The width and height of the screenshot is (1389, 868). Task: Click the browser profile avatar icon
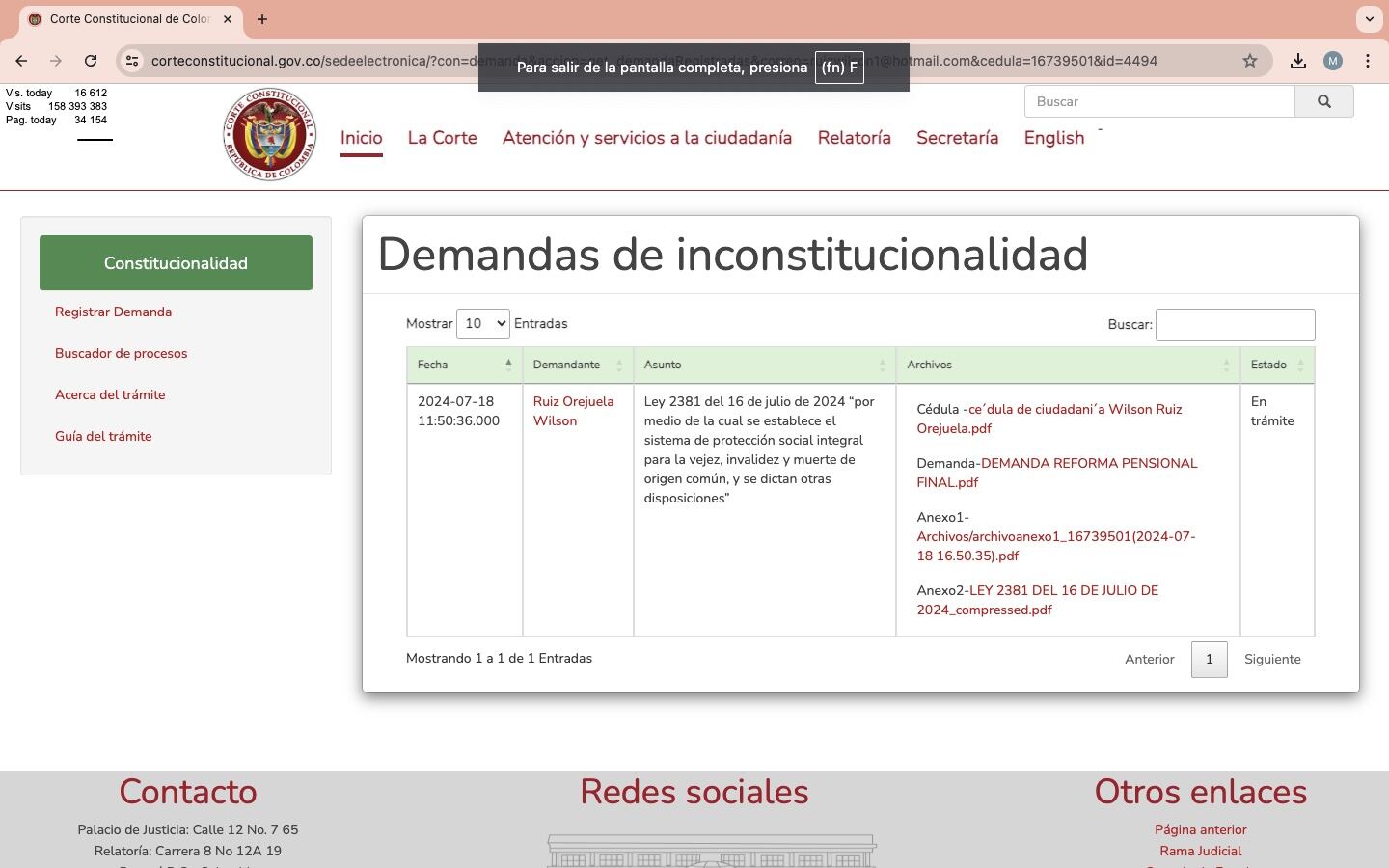(1333, 61)
